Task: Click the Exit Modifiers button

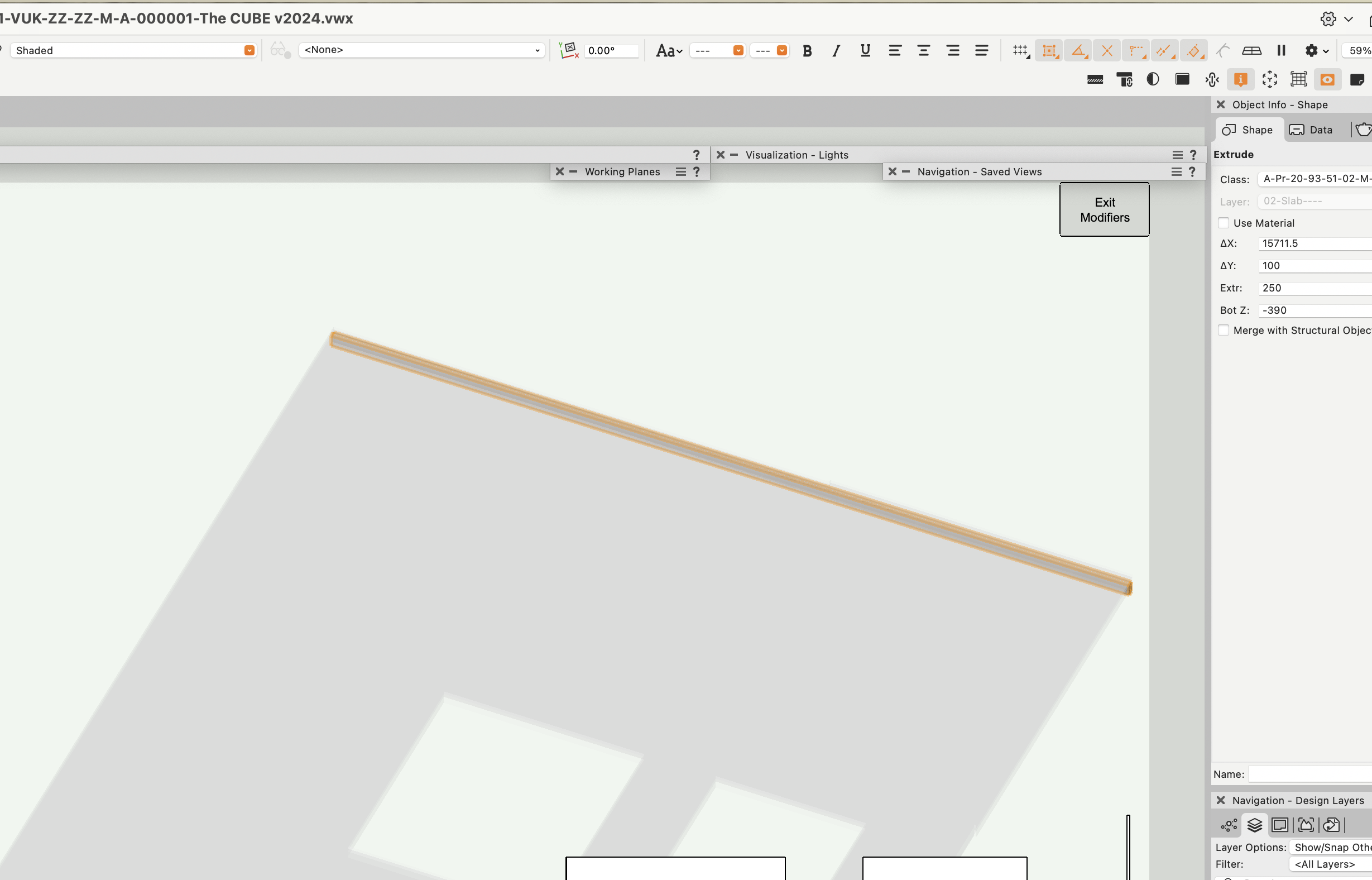Action: pos(1104,209)
